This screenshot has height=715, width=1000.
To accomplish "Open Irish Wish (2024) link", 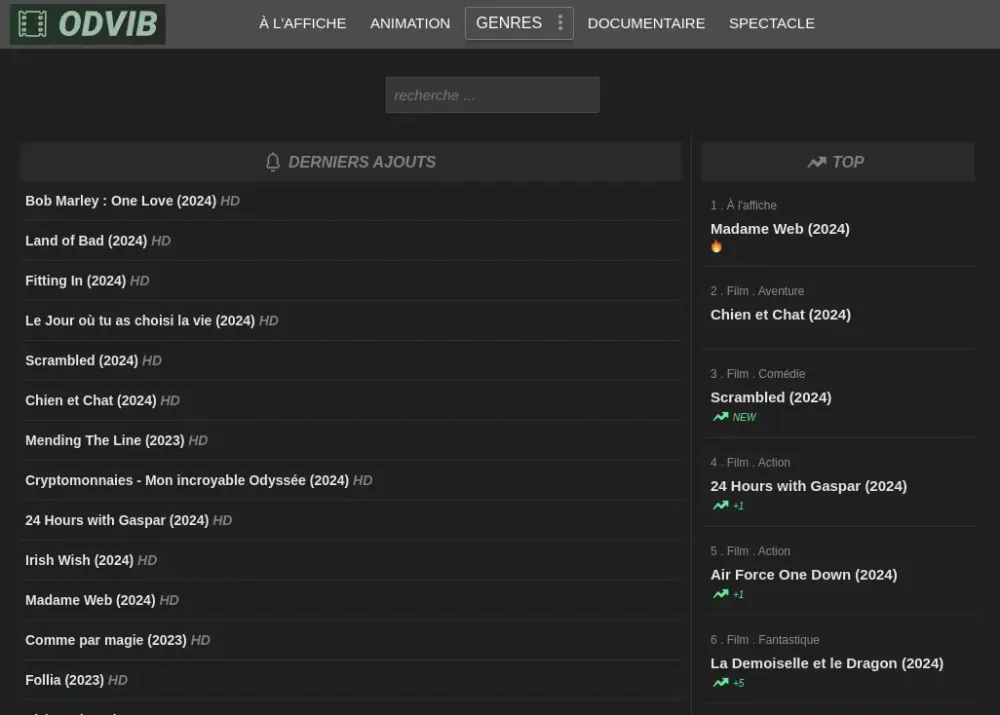I will 79,561.
